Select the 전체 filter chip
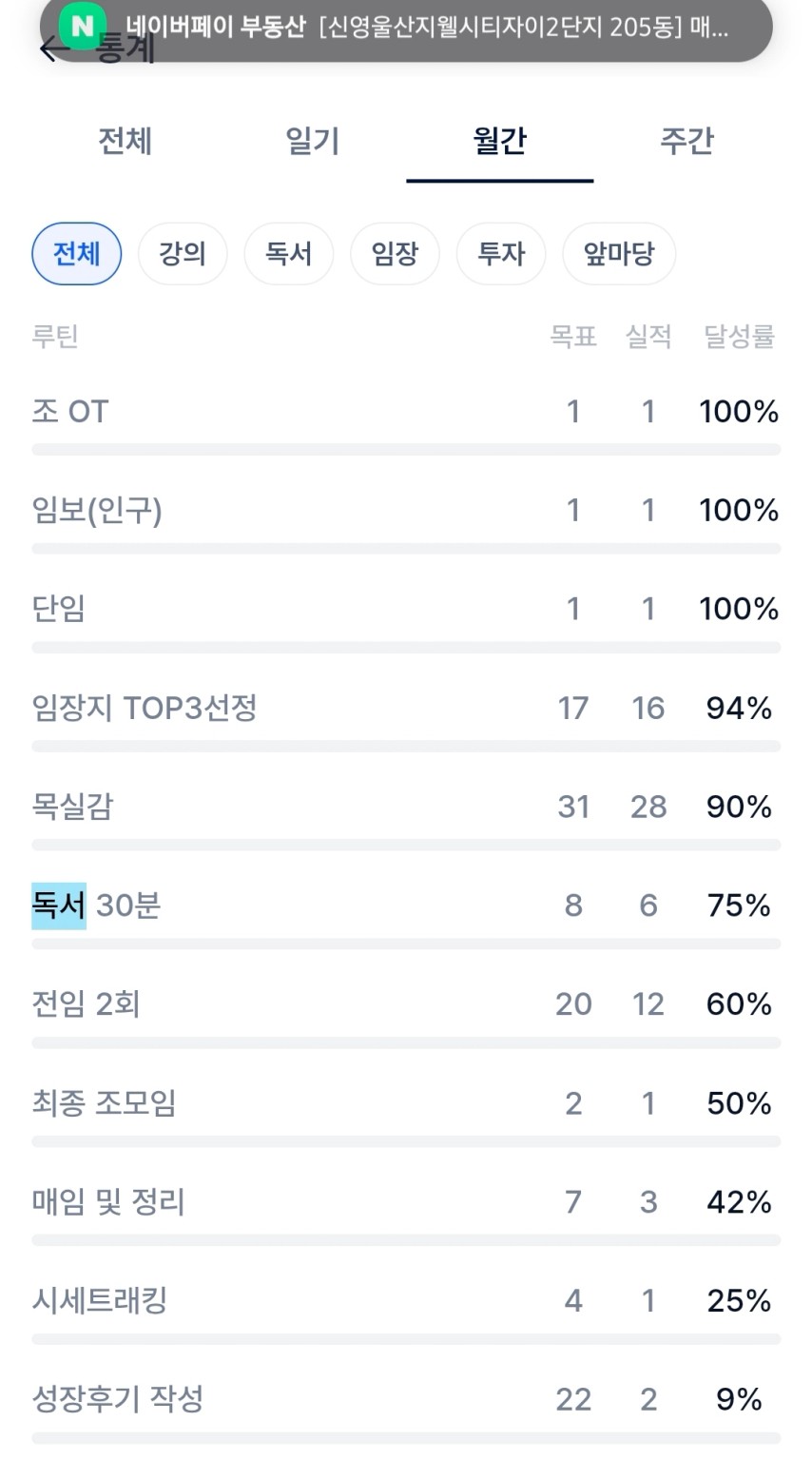This screenshot has height=1460, width=812. coord(76,254)
